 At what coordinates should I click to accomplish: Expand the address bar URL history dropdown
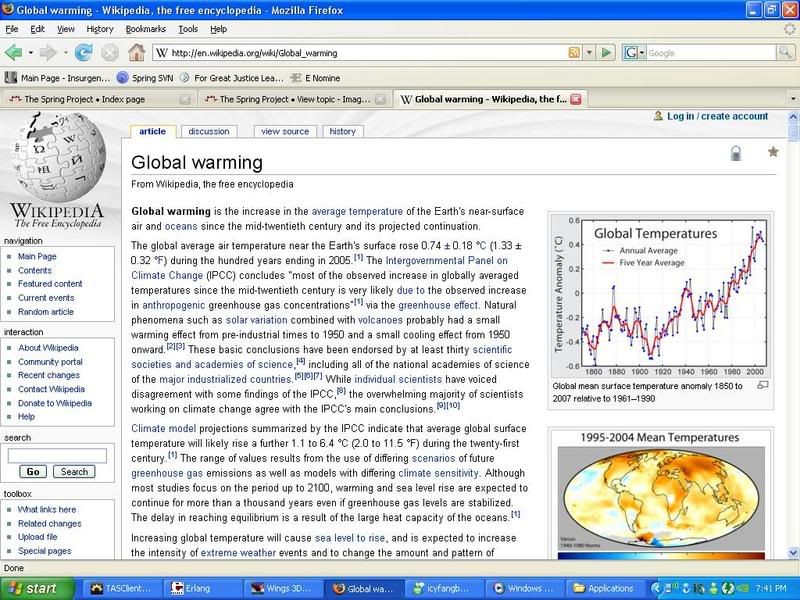[589, 53]
